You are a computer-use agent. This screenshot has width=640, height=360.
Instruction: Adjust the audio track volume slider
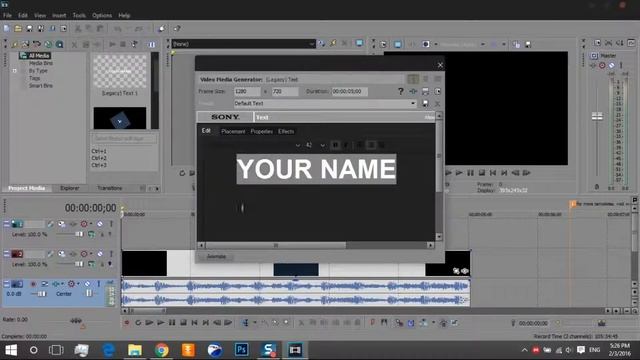coord(41,294)
